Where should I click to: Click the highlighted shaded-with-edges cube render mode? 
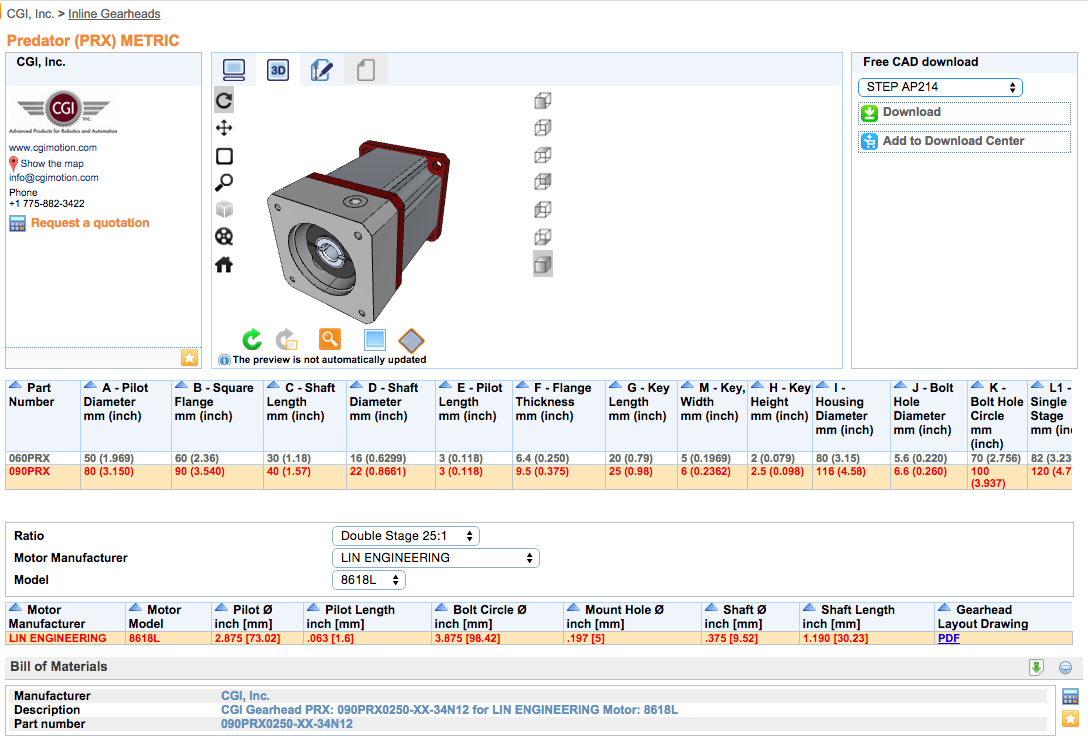click(543, 264)
